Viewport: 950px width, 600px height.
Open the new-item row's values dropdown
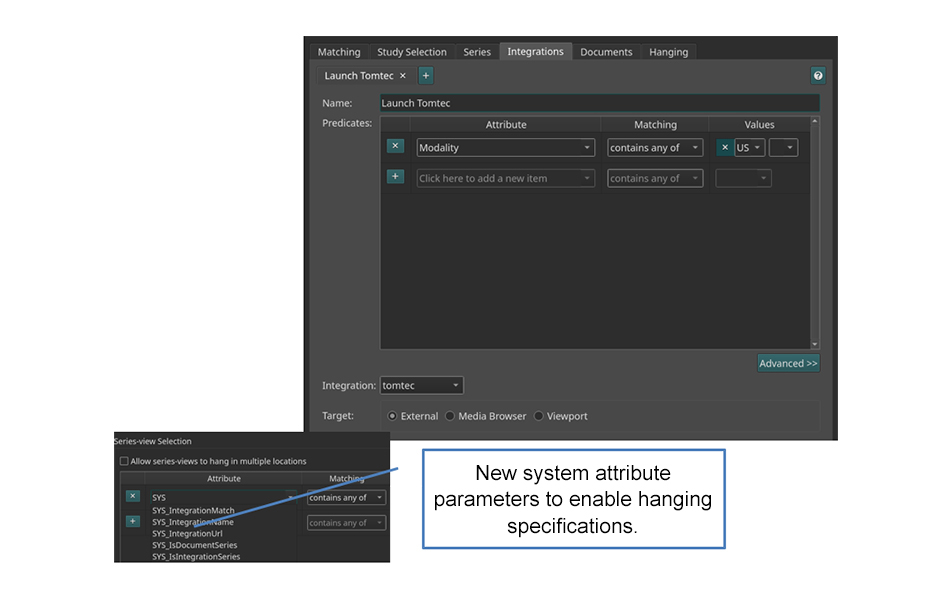pos(743,178)
